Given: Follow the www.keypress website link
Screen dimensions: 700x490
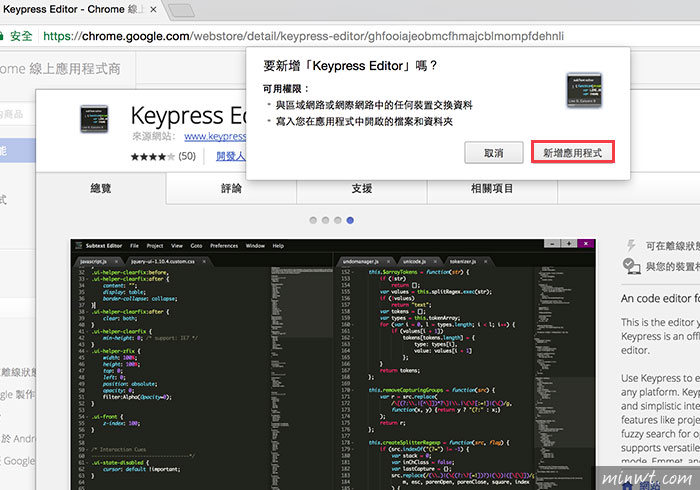Looking at the screenshot, I should pyautogui.click(x=215, y=136).
